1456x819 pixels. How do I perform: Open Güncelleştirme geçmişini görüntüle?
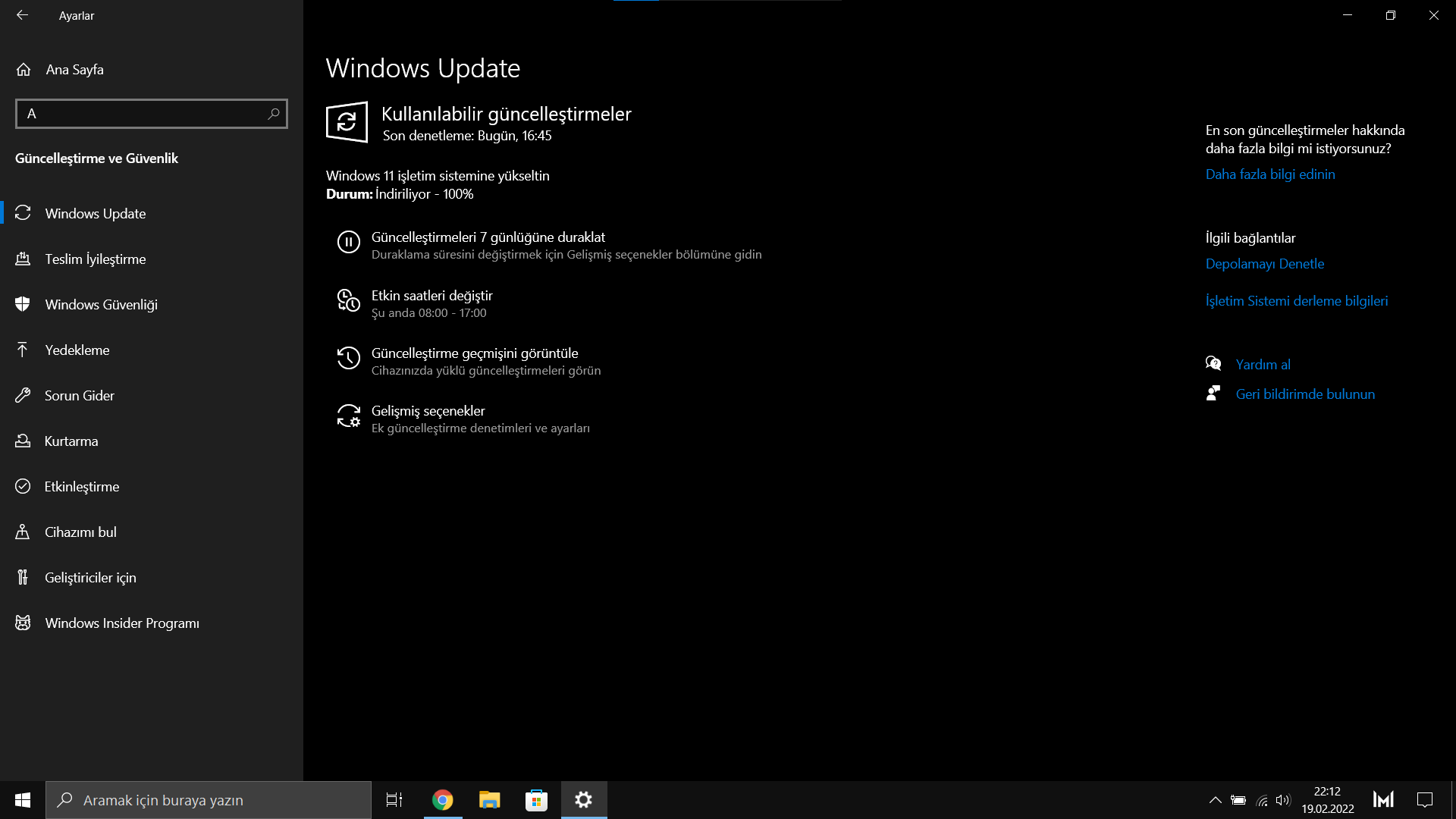tap(475, 353)
